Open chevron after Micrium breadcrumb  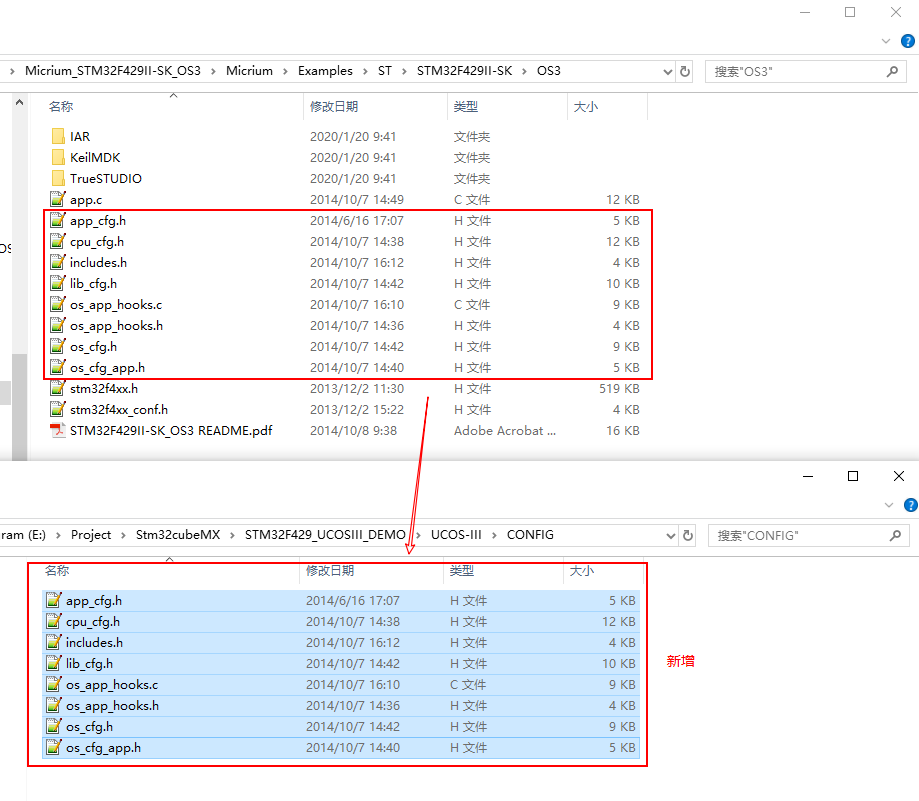[285, 71]
